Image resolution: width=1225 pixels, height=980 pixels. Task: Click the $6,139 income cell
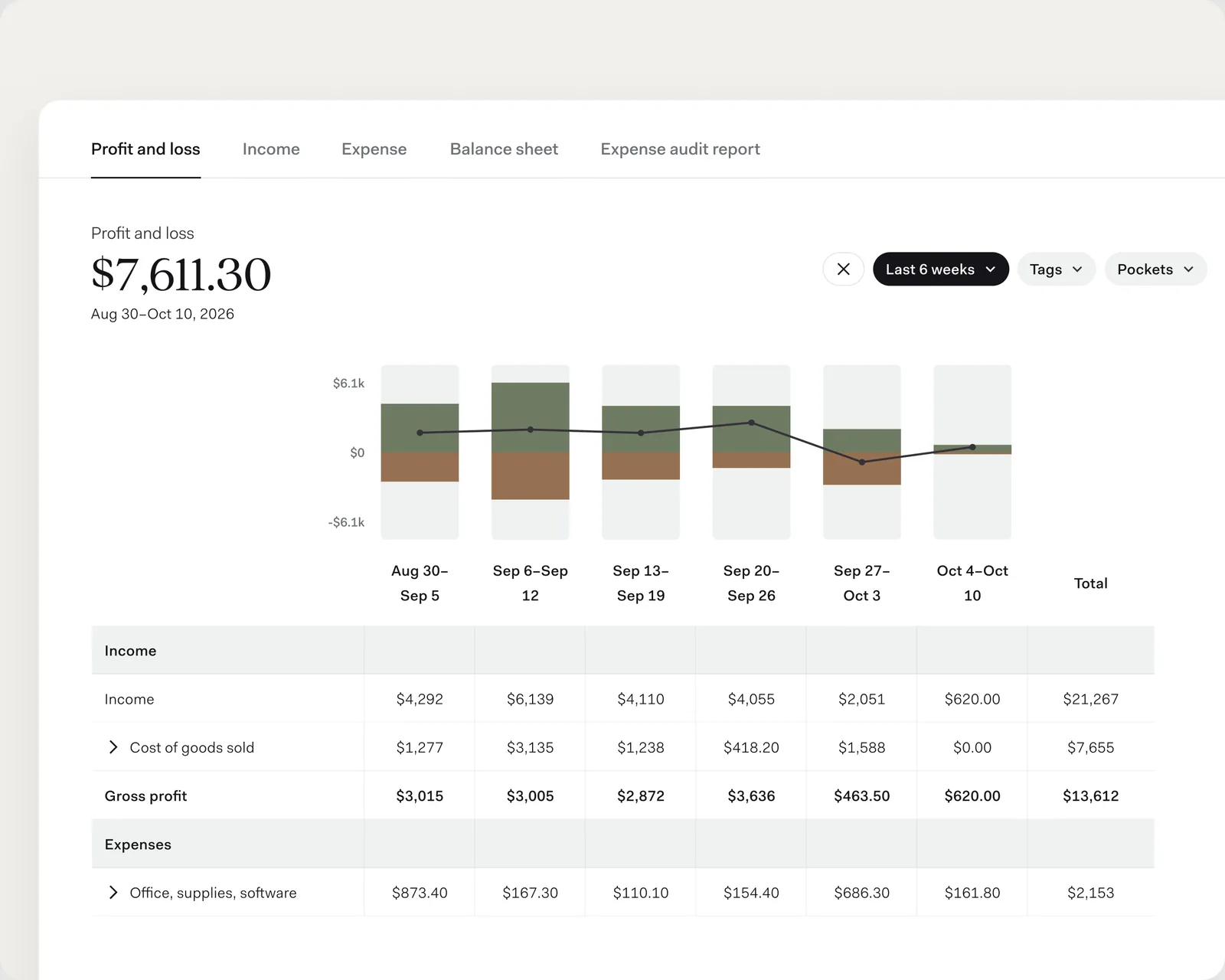pos(530,699)
